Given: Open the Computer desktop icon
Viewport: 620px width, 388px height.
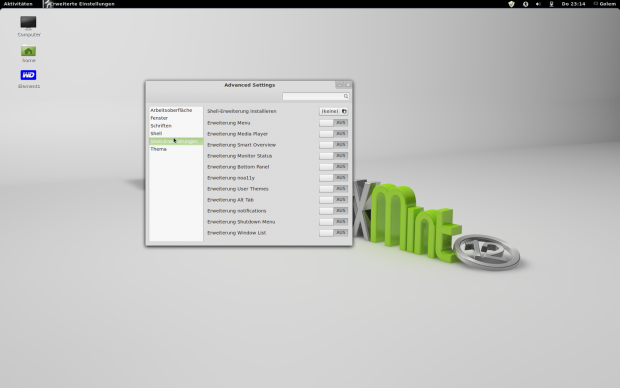Looking at the screenshot, I should point(28,23).
